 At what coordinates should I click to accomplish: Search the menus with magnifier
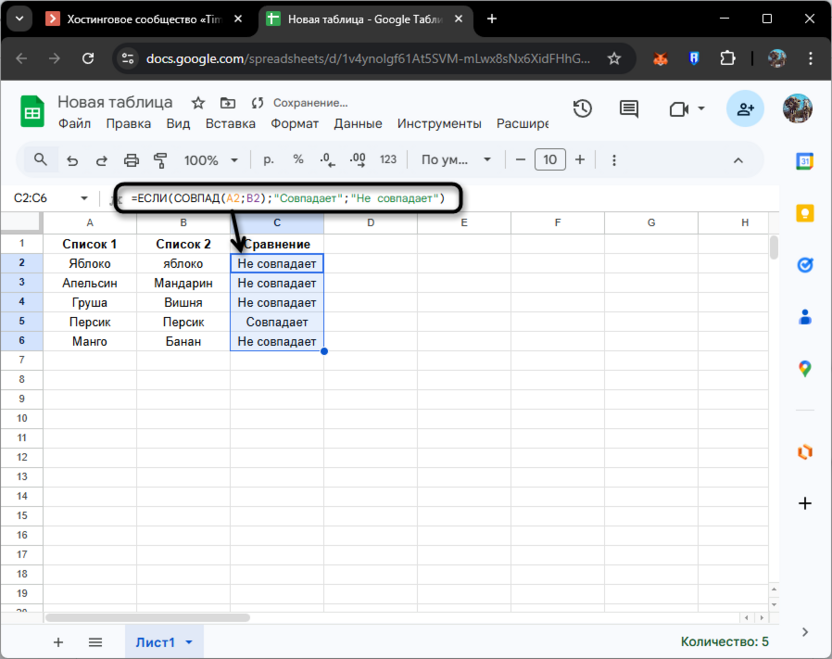tap(40, 160)
